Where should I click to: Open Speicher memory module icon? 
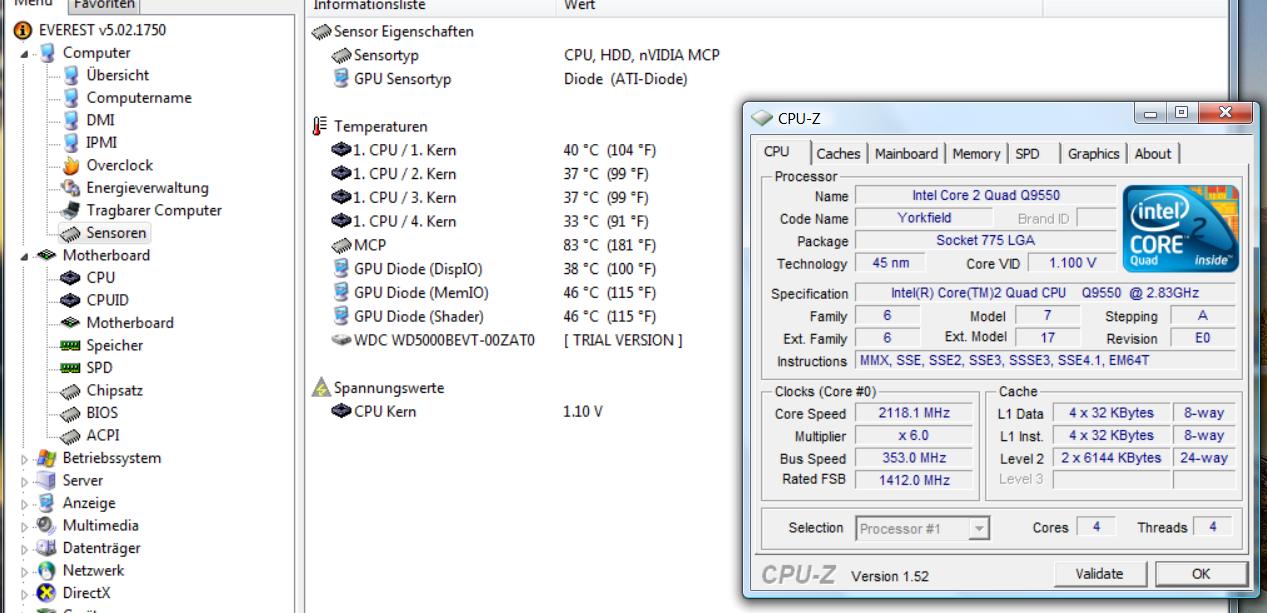click(x=71, y=345)
